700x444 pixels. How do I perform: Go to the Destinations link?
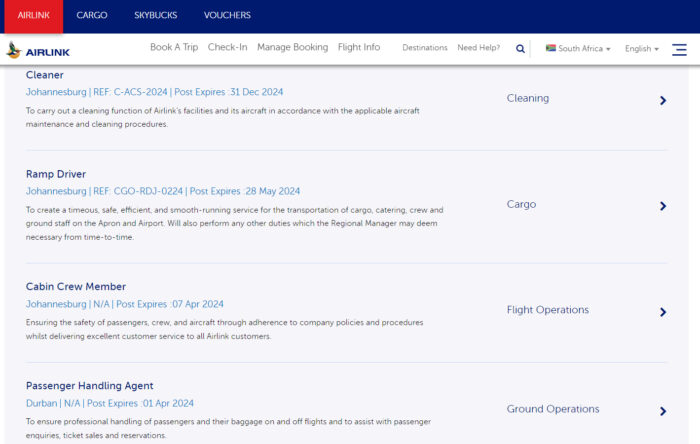tap(425, 48)
